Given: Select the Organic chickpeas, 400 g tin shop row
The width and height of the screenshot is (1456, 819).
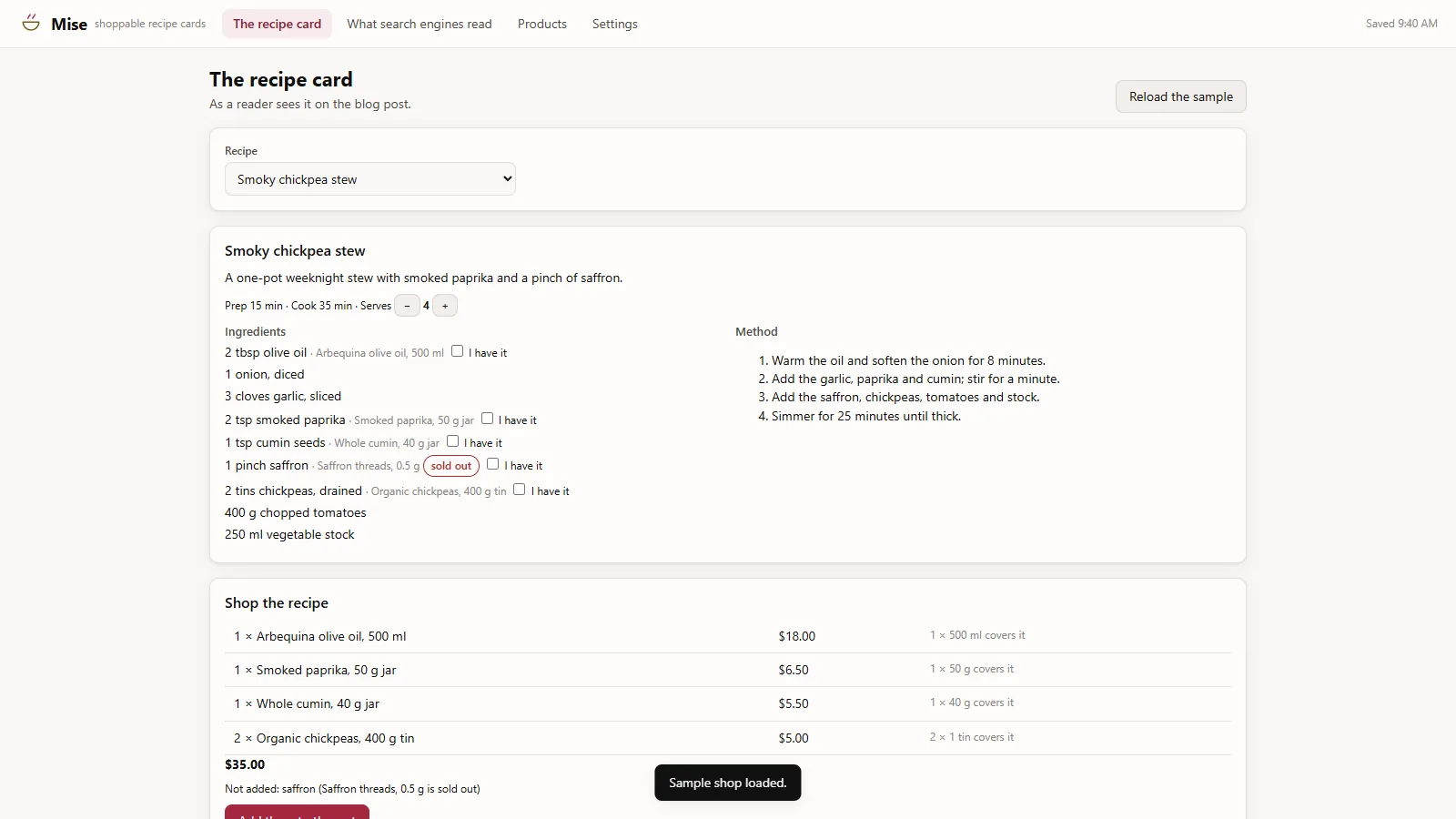Looking at the screenshot, I should pyautogui.click(x=728, y=738).
